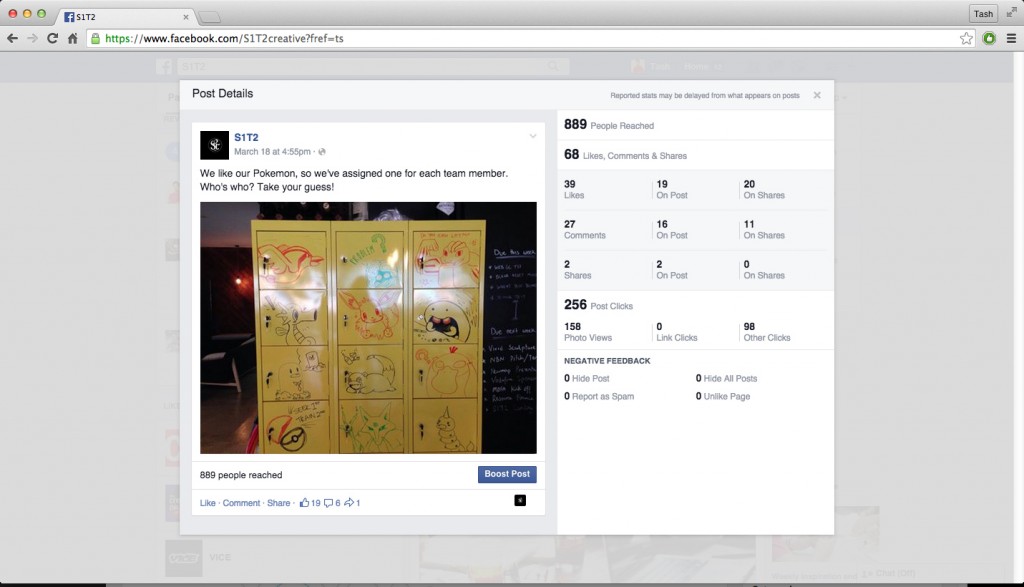Like the post via the Like link
Viewport: 1024px width, 587px height.
click(208, 503)
